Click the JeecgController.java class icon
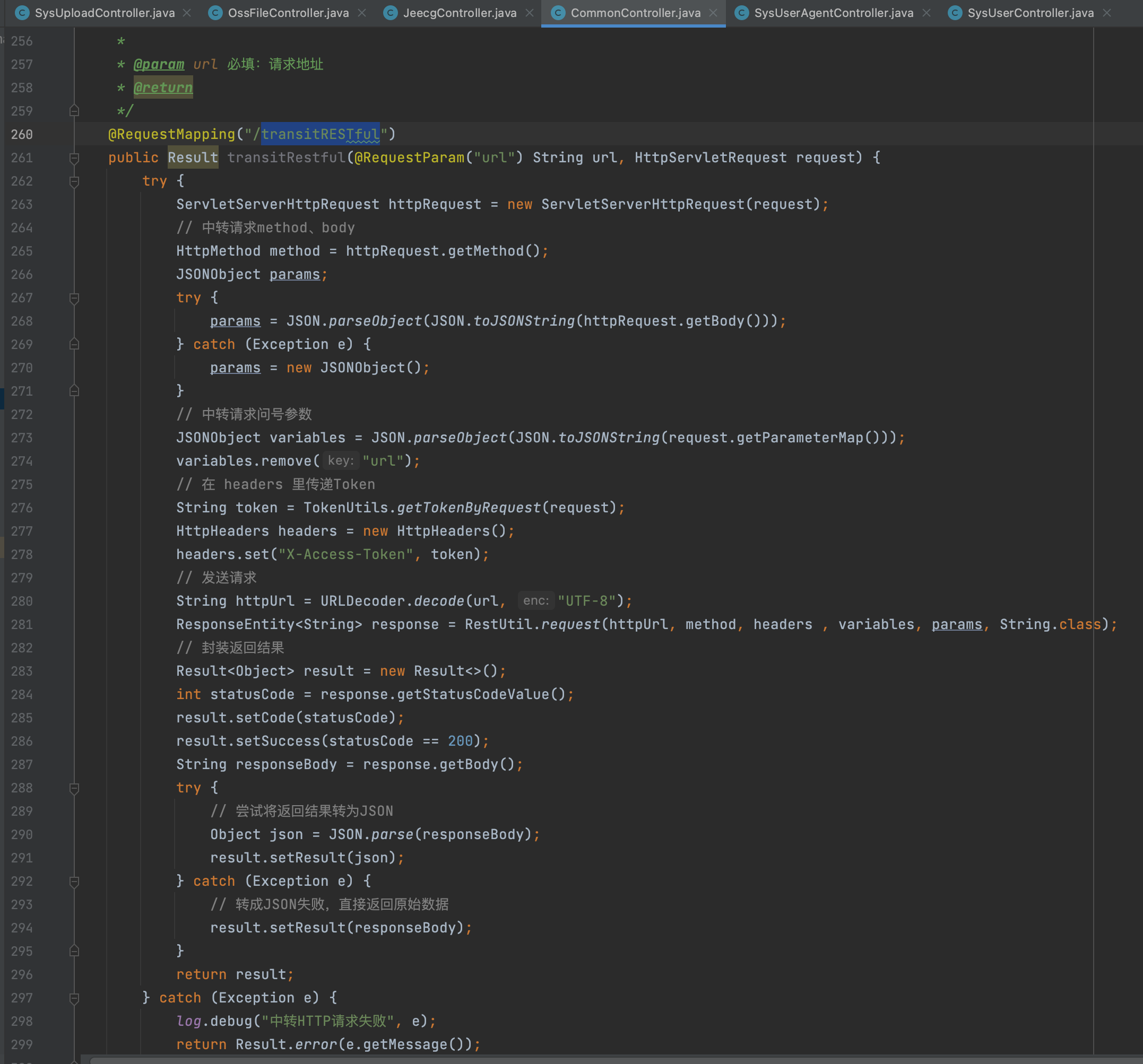Viewport: 1143px width, 1064px height. point(390,13)
